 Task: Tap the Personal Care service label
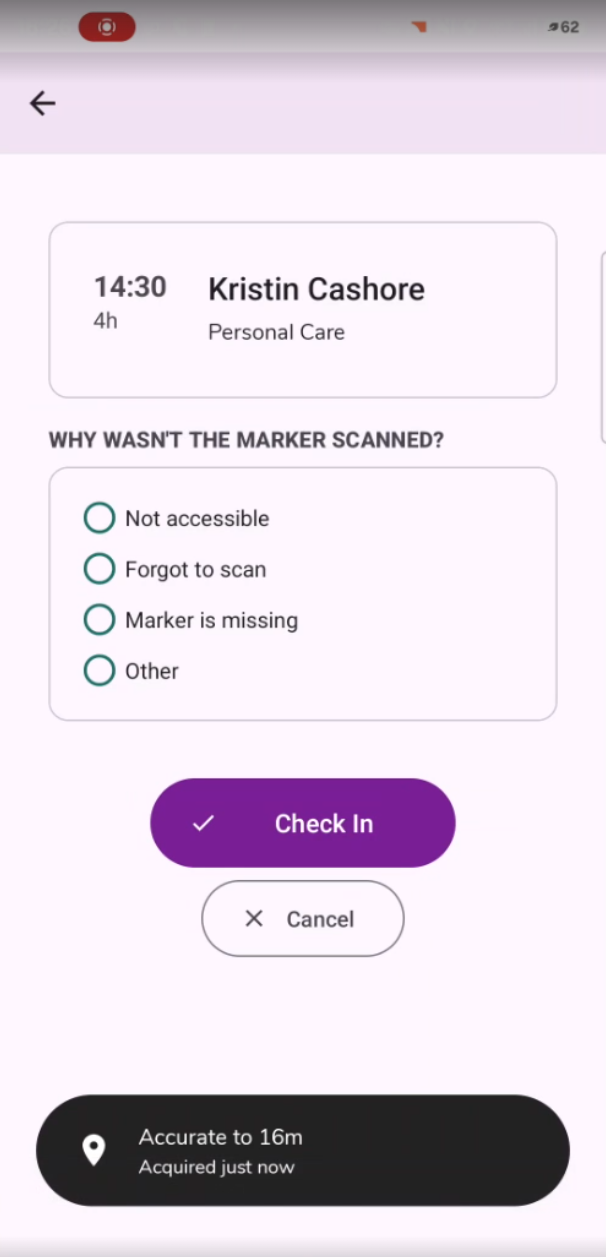276,332
